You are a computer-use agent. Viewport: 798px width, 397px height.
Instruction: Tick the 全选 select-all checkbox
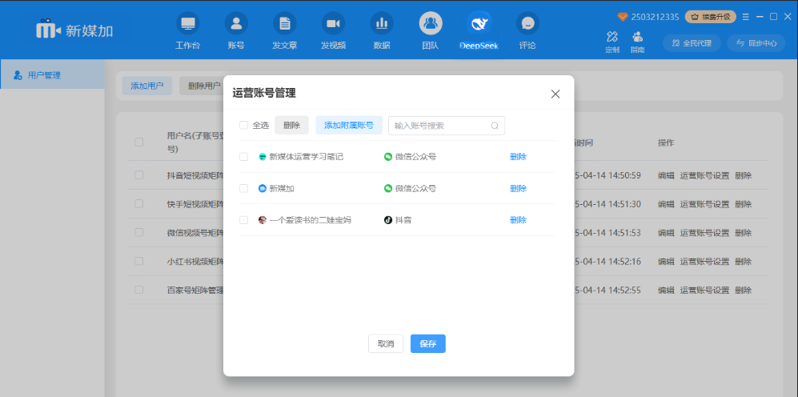pyautogui.click(x=244, y=125)
